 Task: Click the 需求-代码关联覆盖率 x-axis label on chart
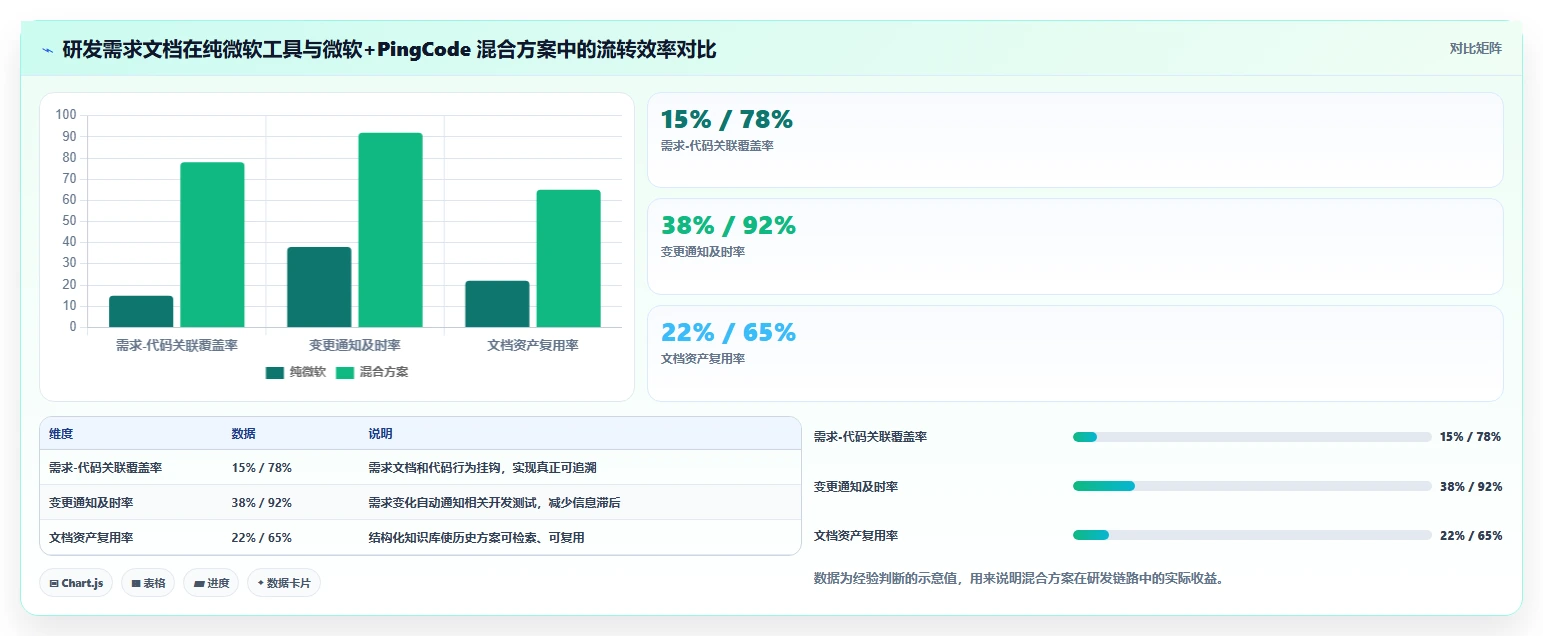177,346
